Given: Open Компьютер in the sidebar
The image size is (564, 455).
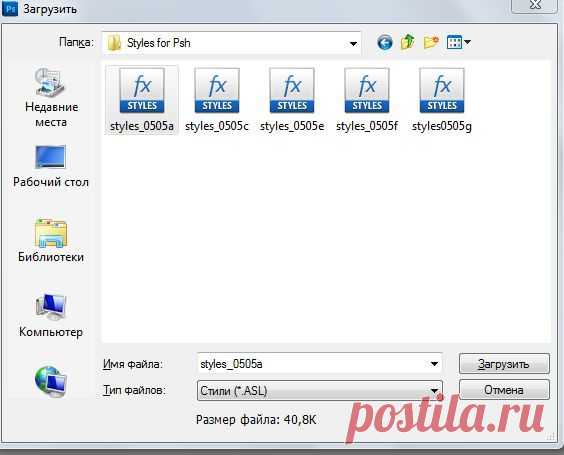Looking at the screenshot, I should (51, 315).
